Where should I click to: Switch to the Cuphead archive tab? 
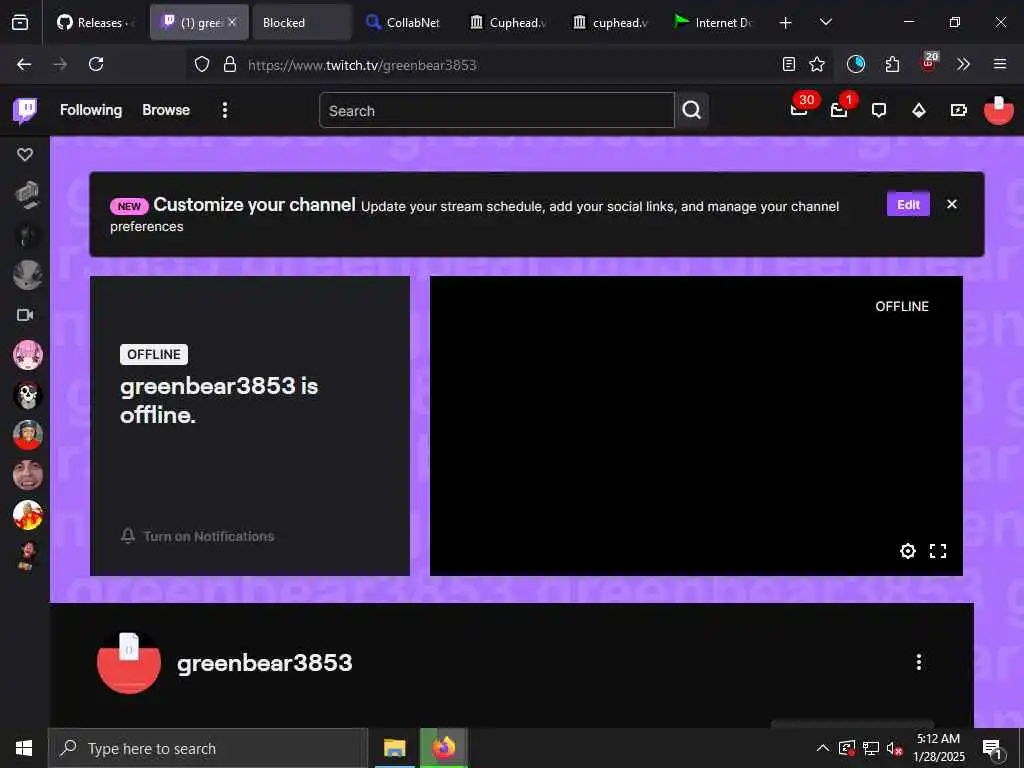(x=509, y=22)
